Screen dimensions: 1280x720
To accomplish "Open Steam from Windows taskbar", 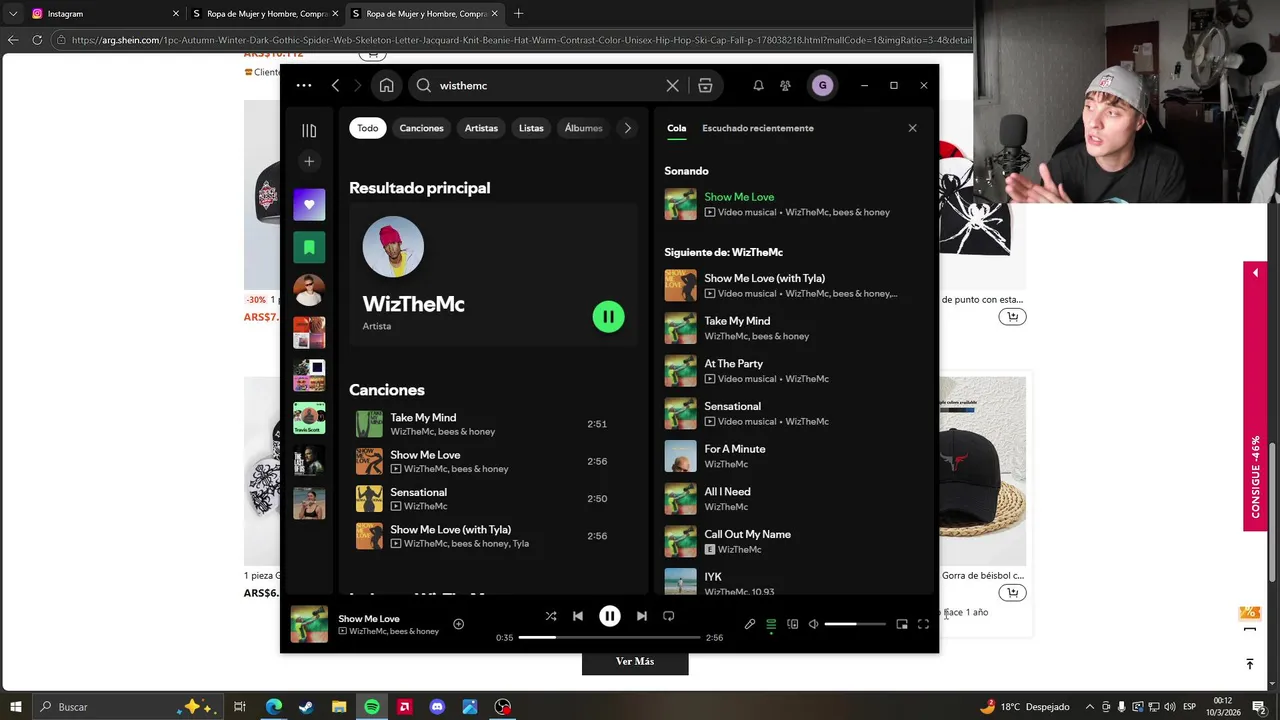I will tap(306, 707).
